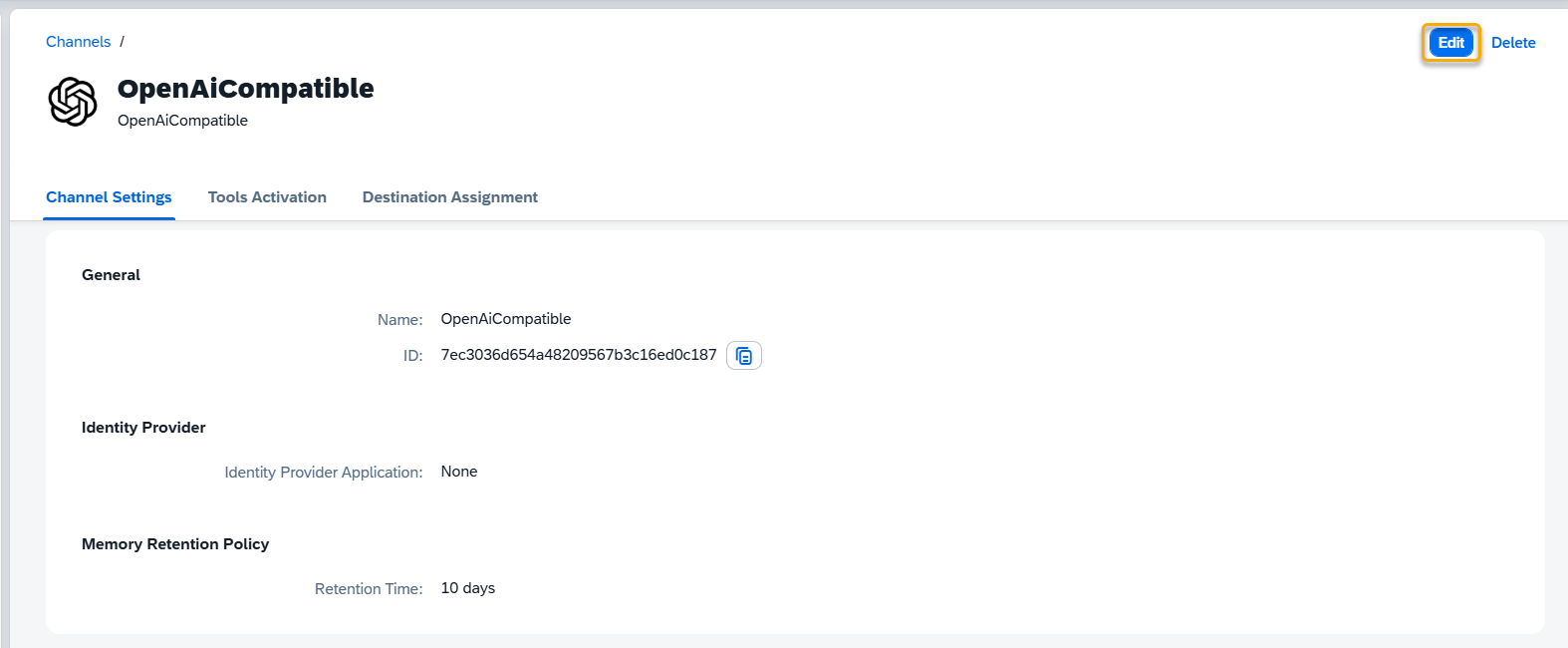Click the subtitle beneath the page title
The height and width of the screenshot is (648, 1568).
tap(182, 121)
